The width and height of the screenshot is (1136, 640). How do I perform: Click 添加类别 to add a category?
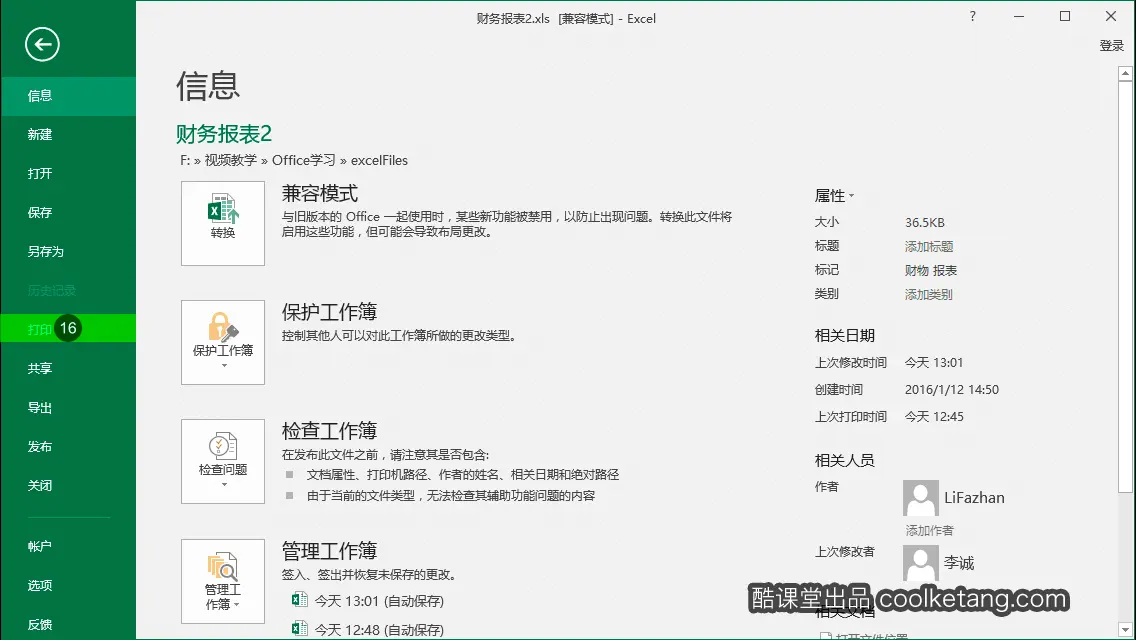point(928,294)
